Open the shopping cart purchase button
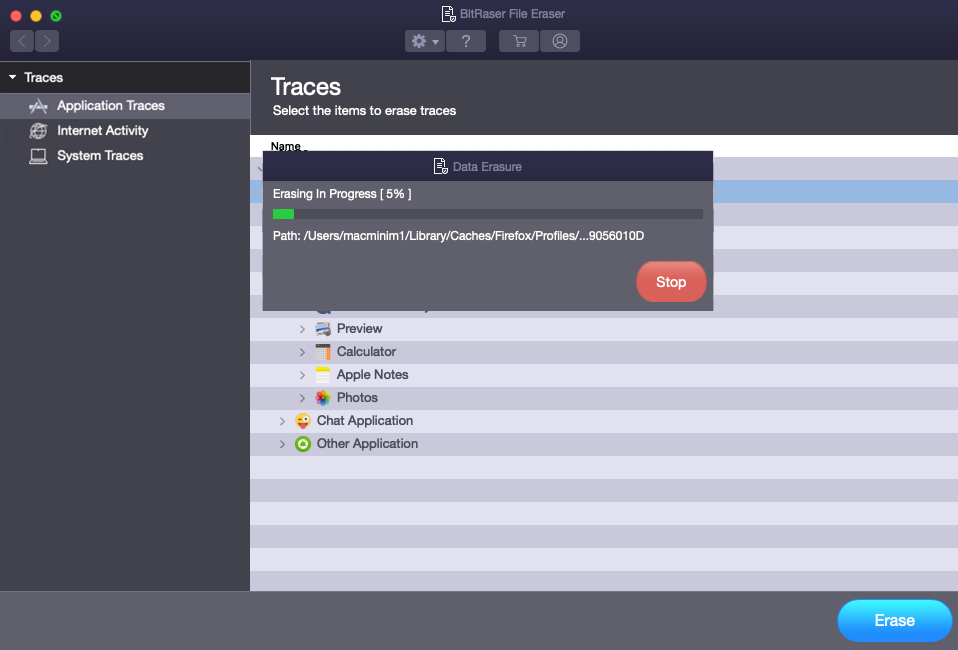 coord(519,41)
